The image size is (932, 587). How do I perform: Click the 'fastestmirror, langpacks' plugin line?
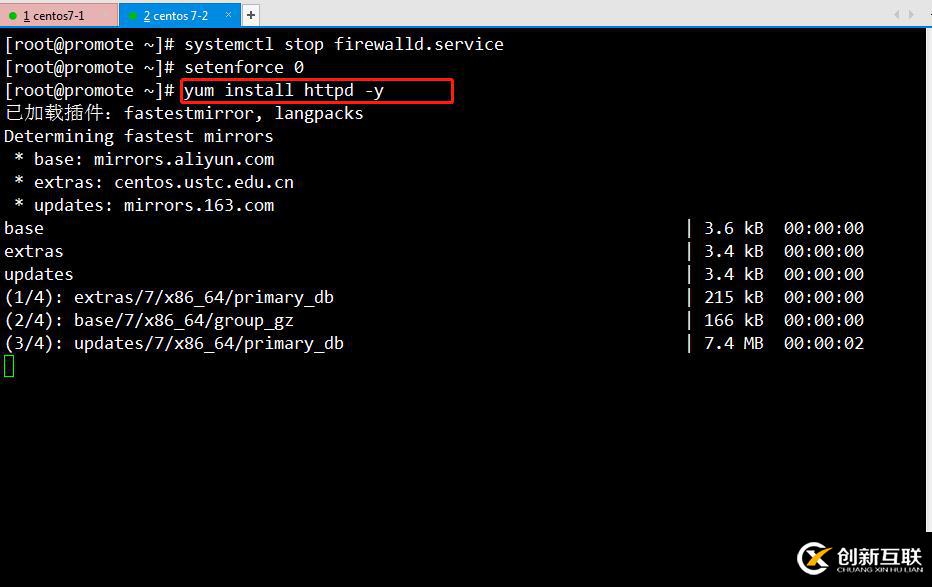click(x=184, y=113)
